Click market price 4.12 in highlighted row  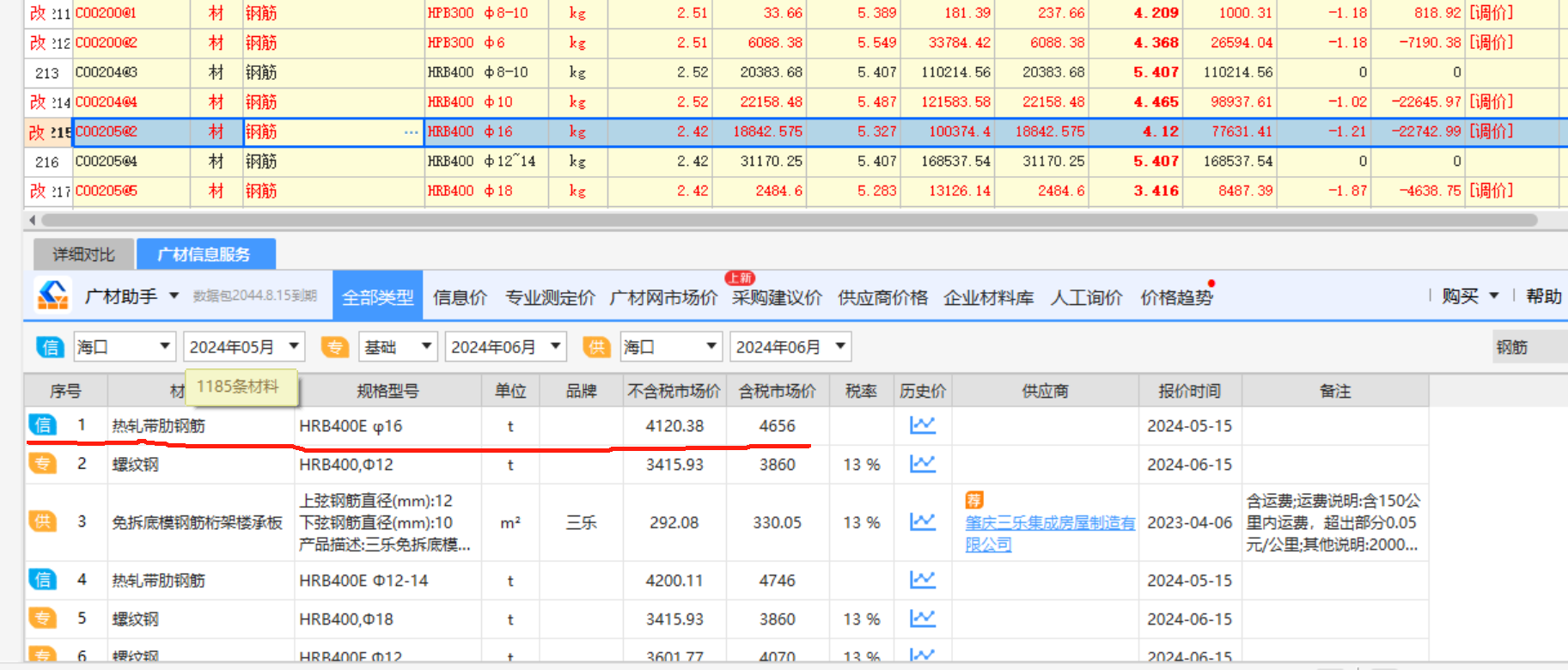(x=1137, y=131)
